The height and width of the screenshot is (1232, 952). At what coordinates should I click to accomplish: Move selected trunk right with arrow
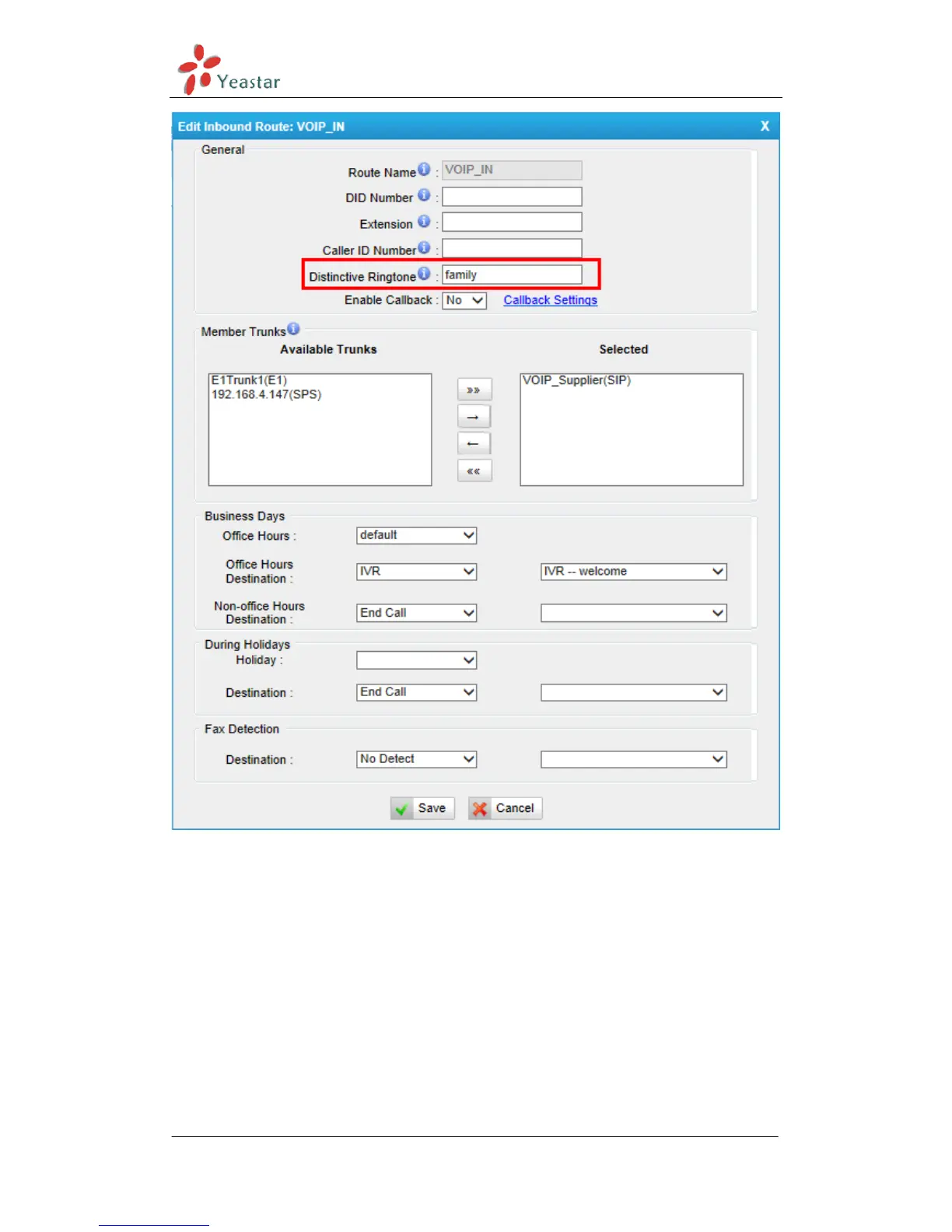474,416
